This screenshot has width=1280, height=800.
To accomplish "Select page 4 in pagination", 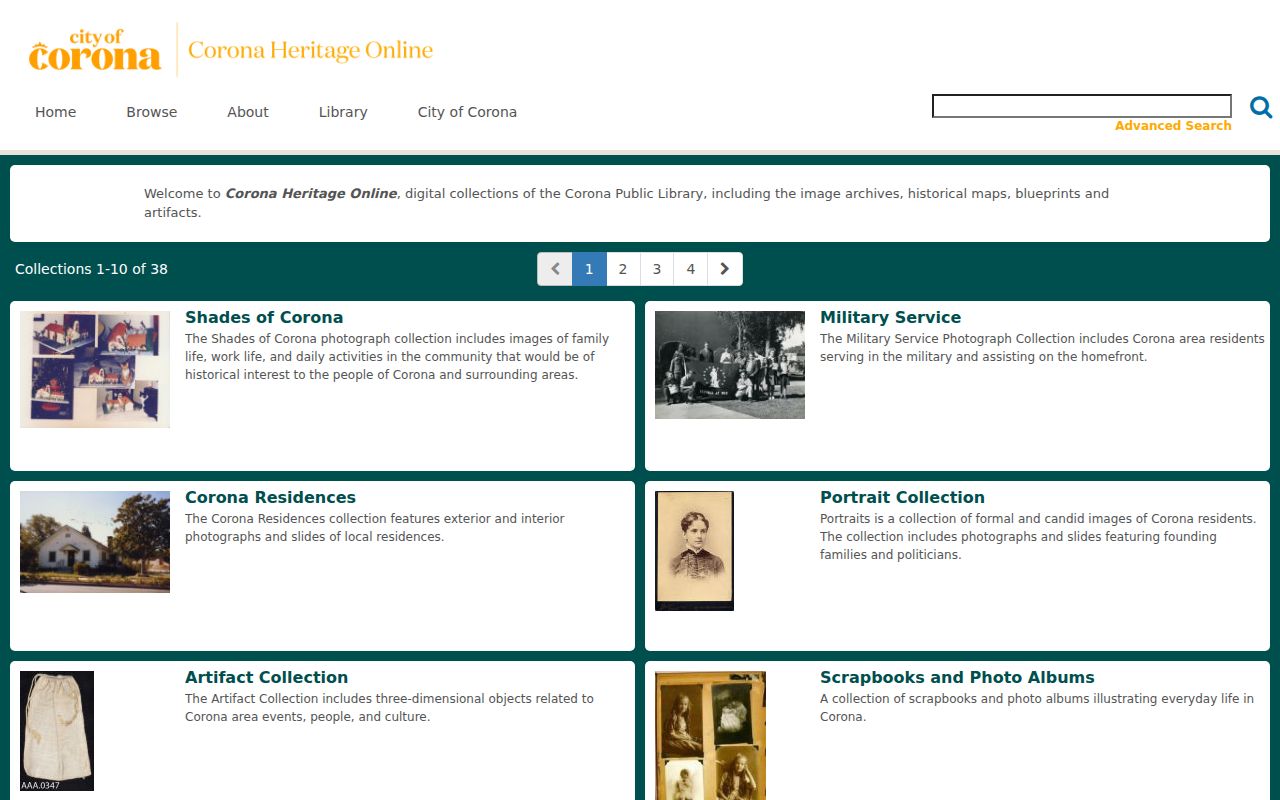I will 691,269.
